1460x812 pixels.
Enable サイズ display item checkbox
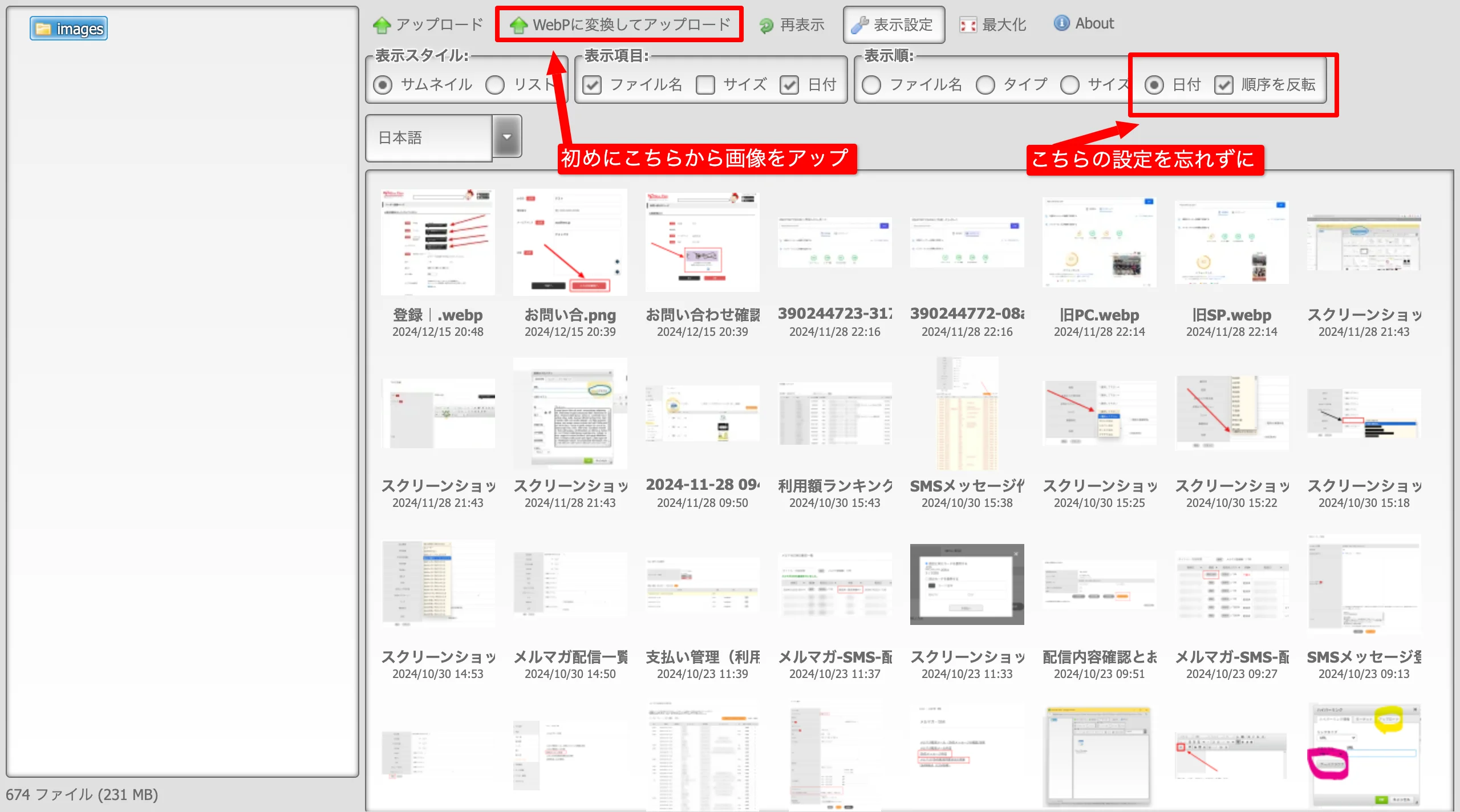point(705,85)
